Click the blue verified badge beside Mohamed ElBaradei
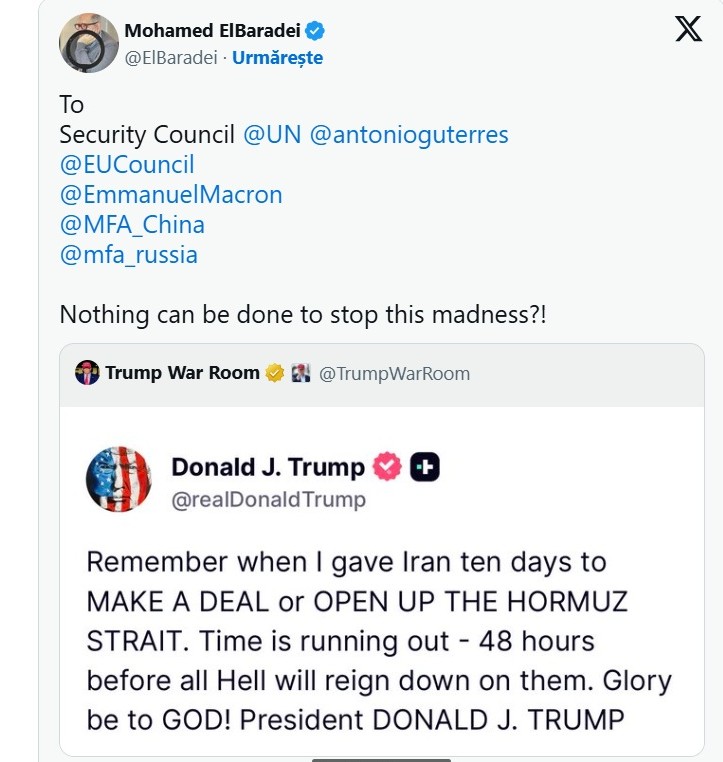This screenshot has height=762, width=723. pyautogui.click(x=314, y=30)
